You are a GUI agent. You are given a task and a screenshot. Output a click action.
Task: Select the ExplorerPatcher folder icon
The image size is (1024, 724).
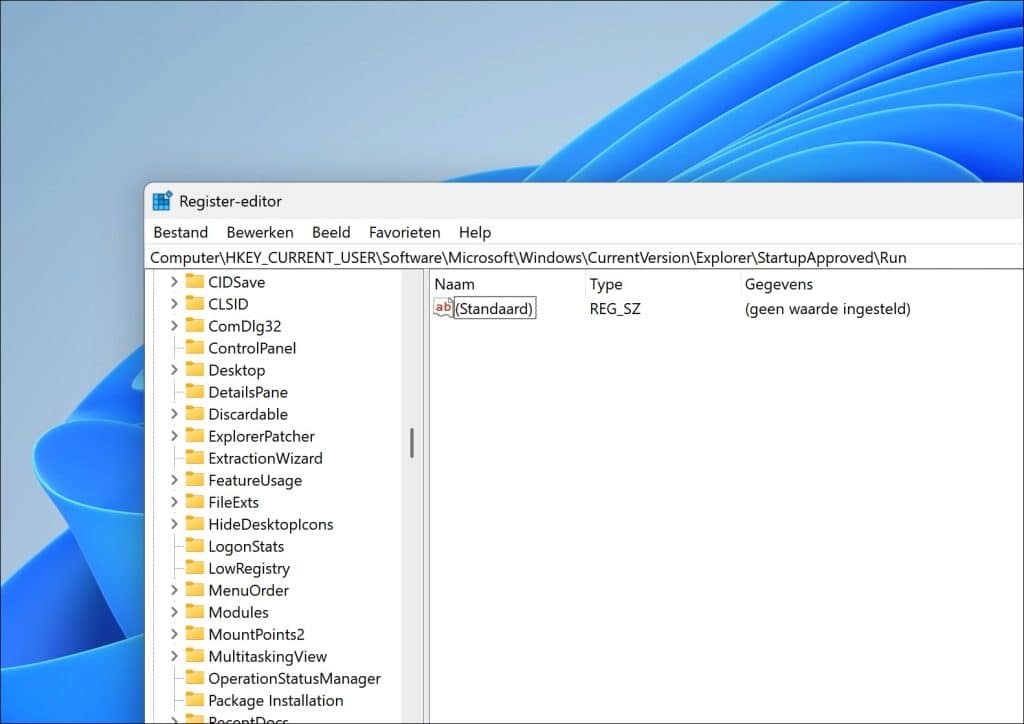click(x=194, y=436)
